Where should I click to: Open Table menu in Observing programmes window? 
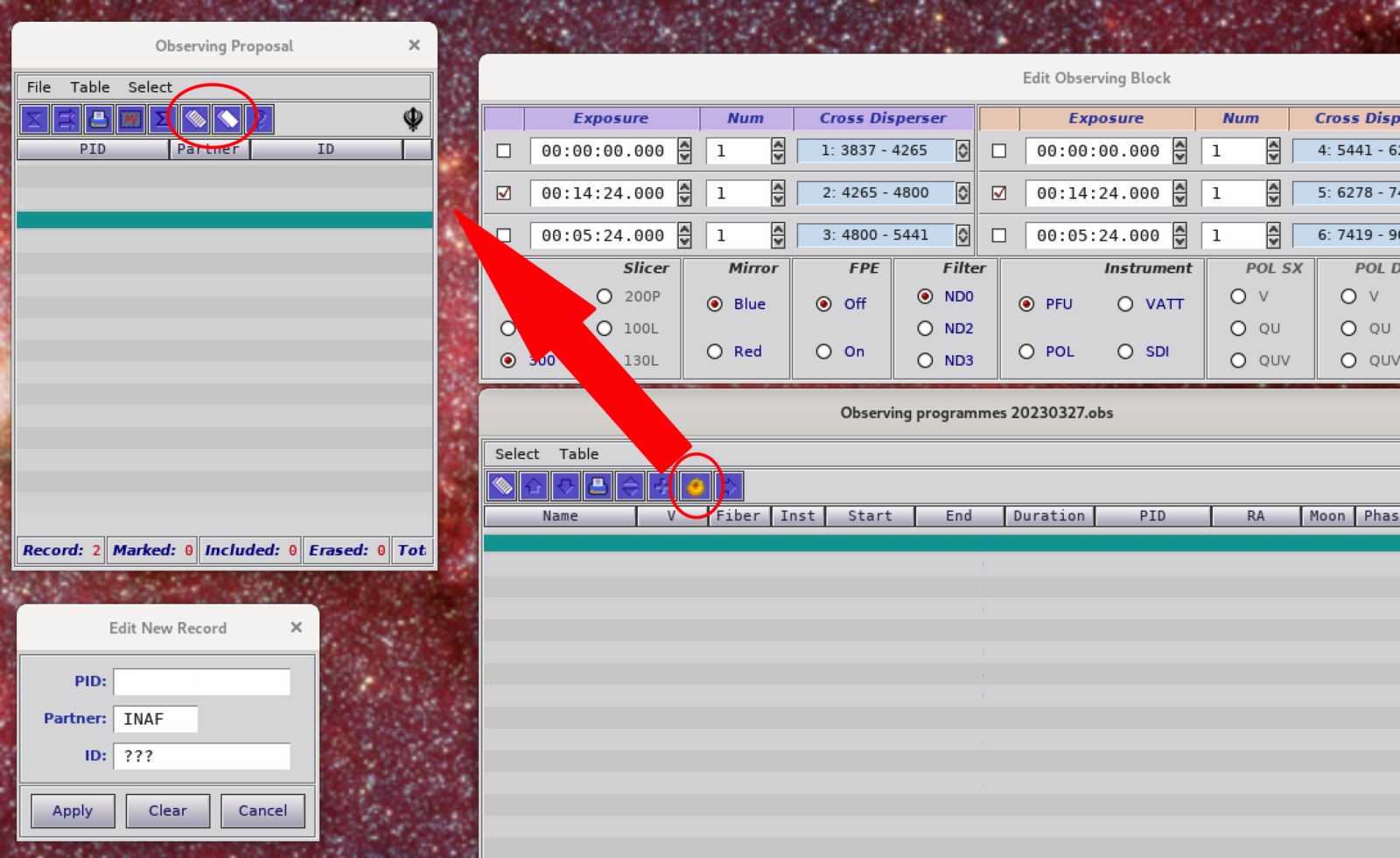pyautogui.click(x=578, y=454)
